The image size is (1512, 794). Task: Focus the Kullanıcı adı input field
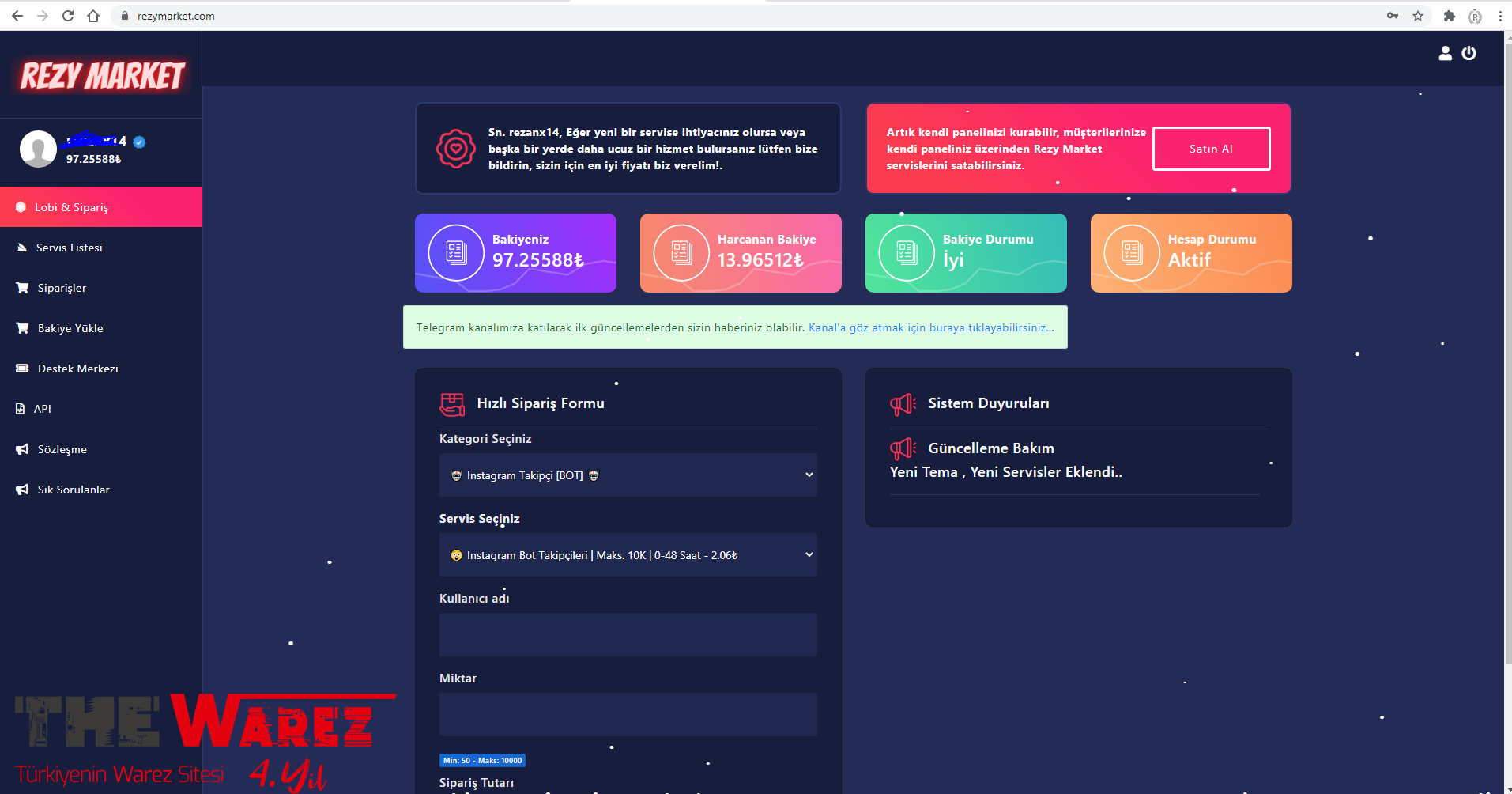click(x=628, y=634)
